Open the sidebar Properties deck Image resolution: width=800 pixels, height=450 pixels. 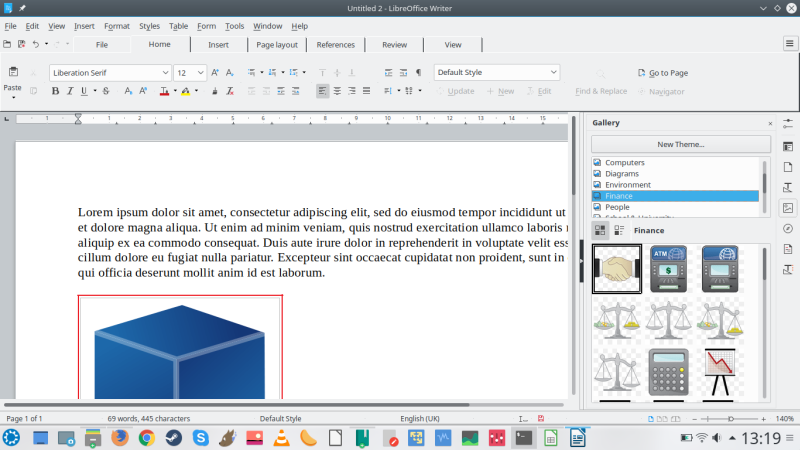point(788,147)
